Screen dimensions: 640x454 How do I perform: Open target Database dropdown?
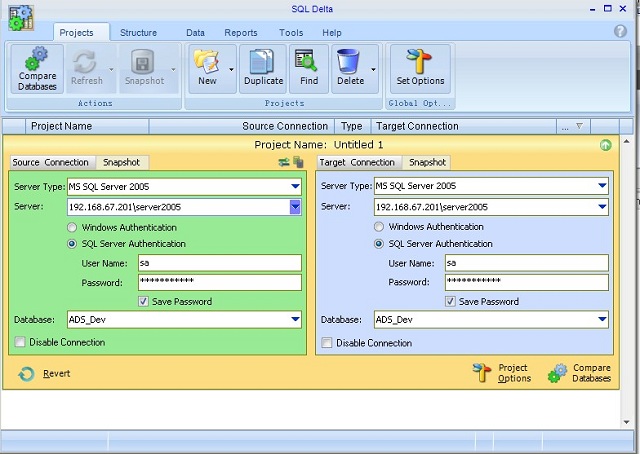[x=602, y=320]
